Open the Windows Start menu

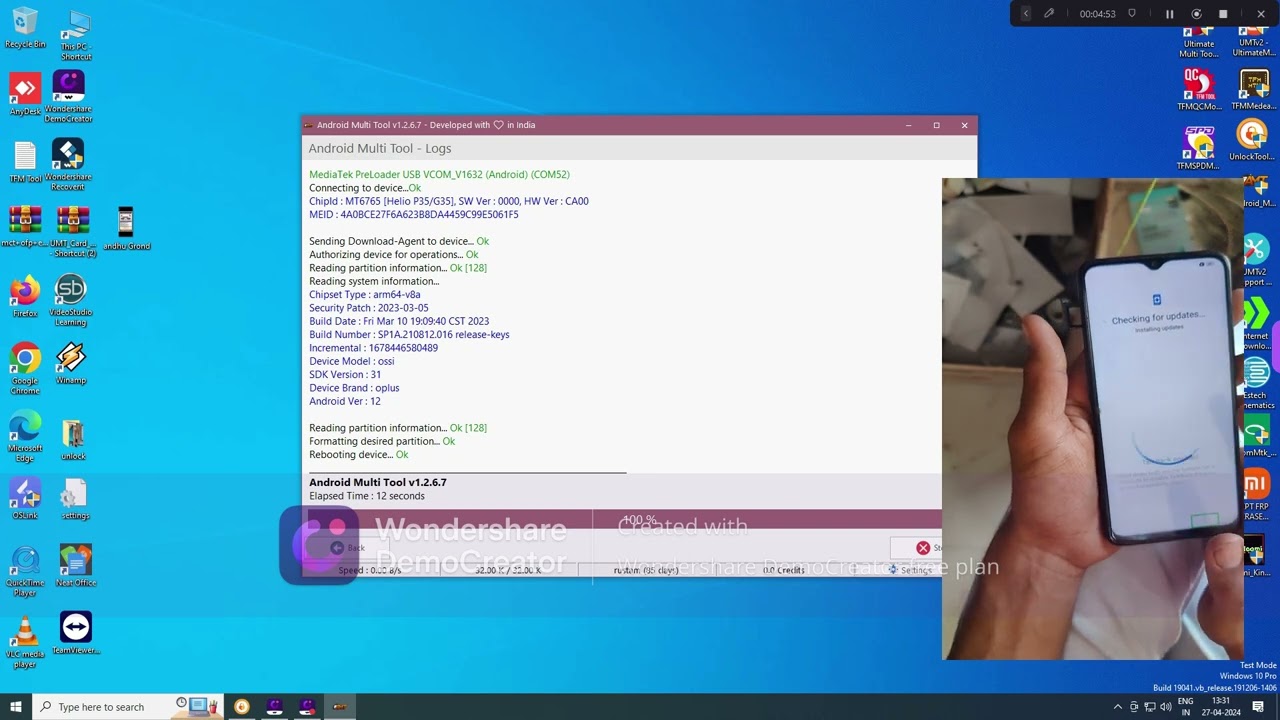16,707
